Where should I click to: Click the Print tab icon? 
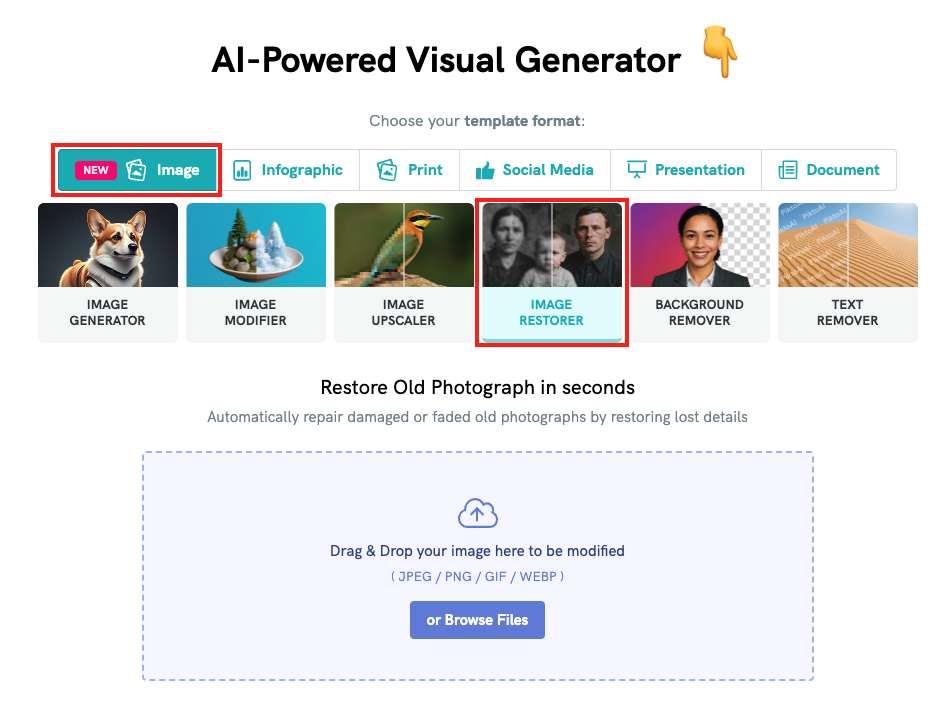coord(387,170)
